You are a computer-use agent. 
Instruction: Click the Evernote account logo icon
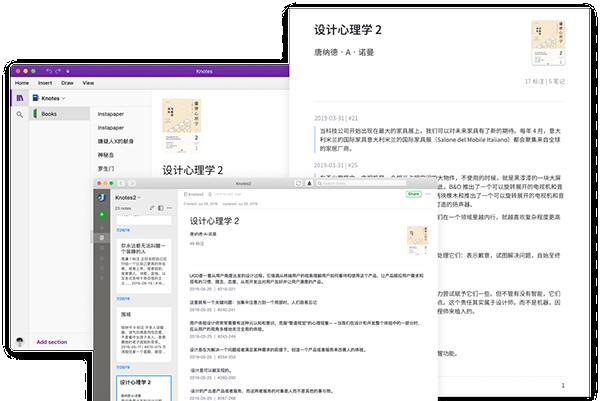click(x=101, y=197)
